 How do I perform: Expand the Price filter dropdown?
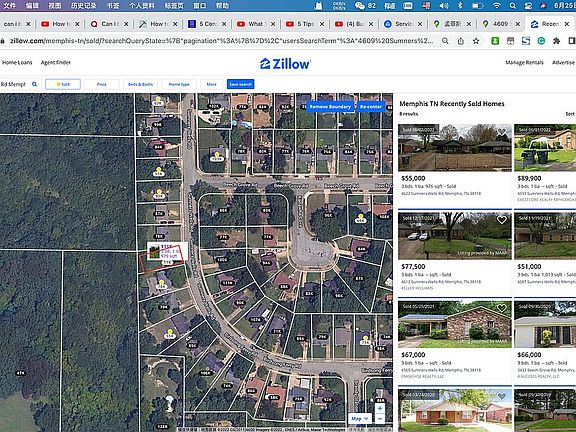click(x=101, y=84)
